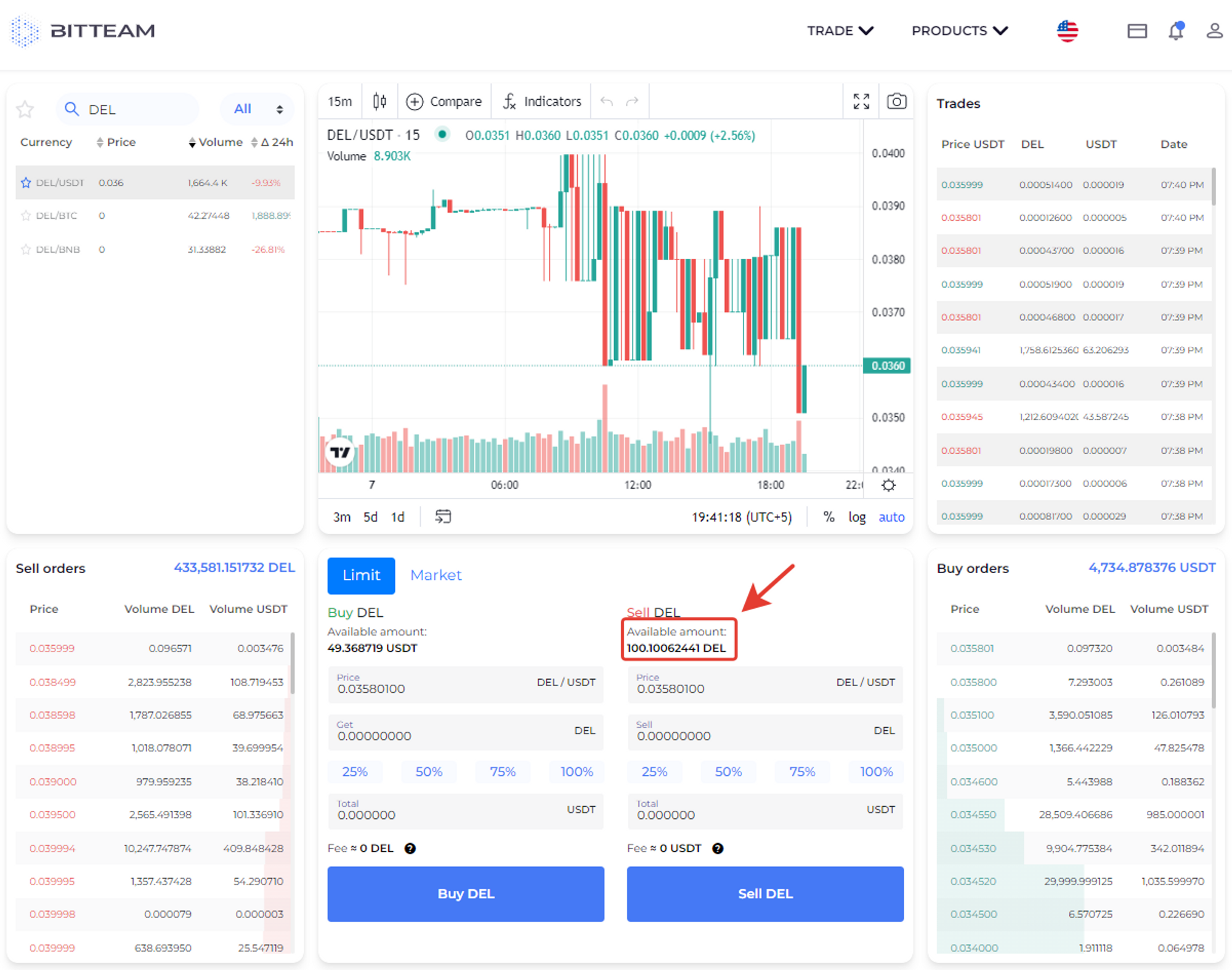Screen dimensions: 1232x970
Task: Open chart settings gear
Action: (x=888, y=485)
